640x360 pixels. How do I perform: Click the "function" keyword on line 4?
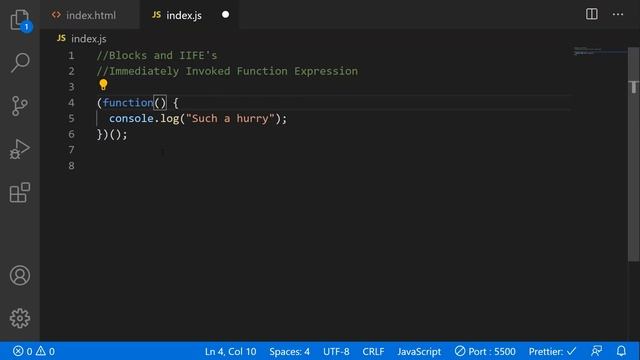(128, 102)
